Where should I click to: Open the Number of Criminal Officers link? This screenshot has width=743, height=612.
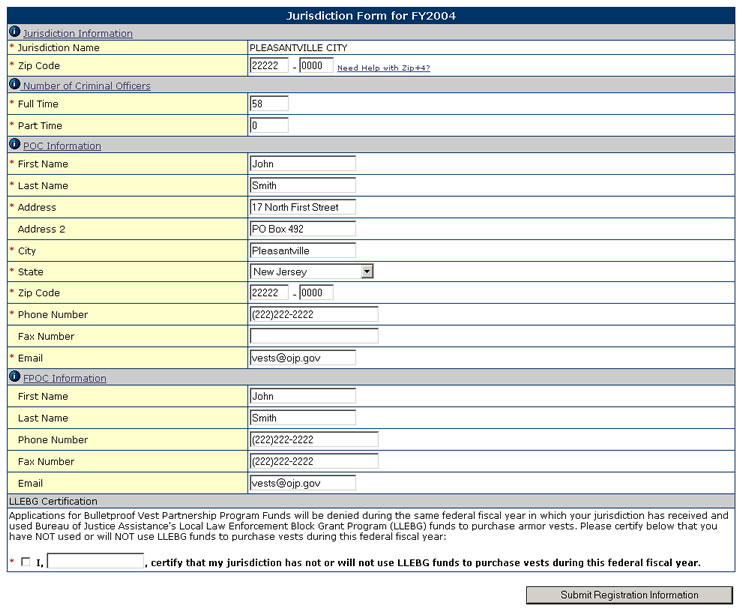86,86
